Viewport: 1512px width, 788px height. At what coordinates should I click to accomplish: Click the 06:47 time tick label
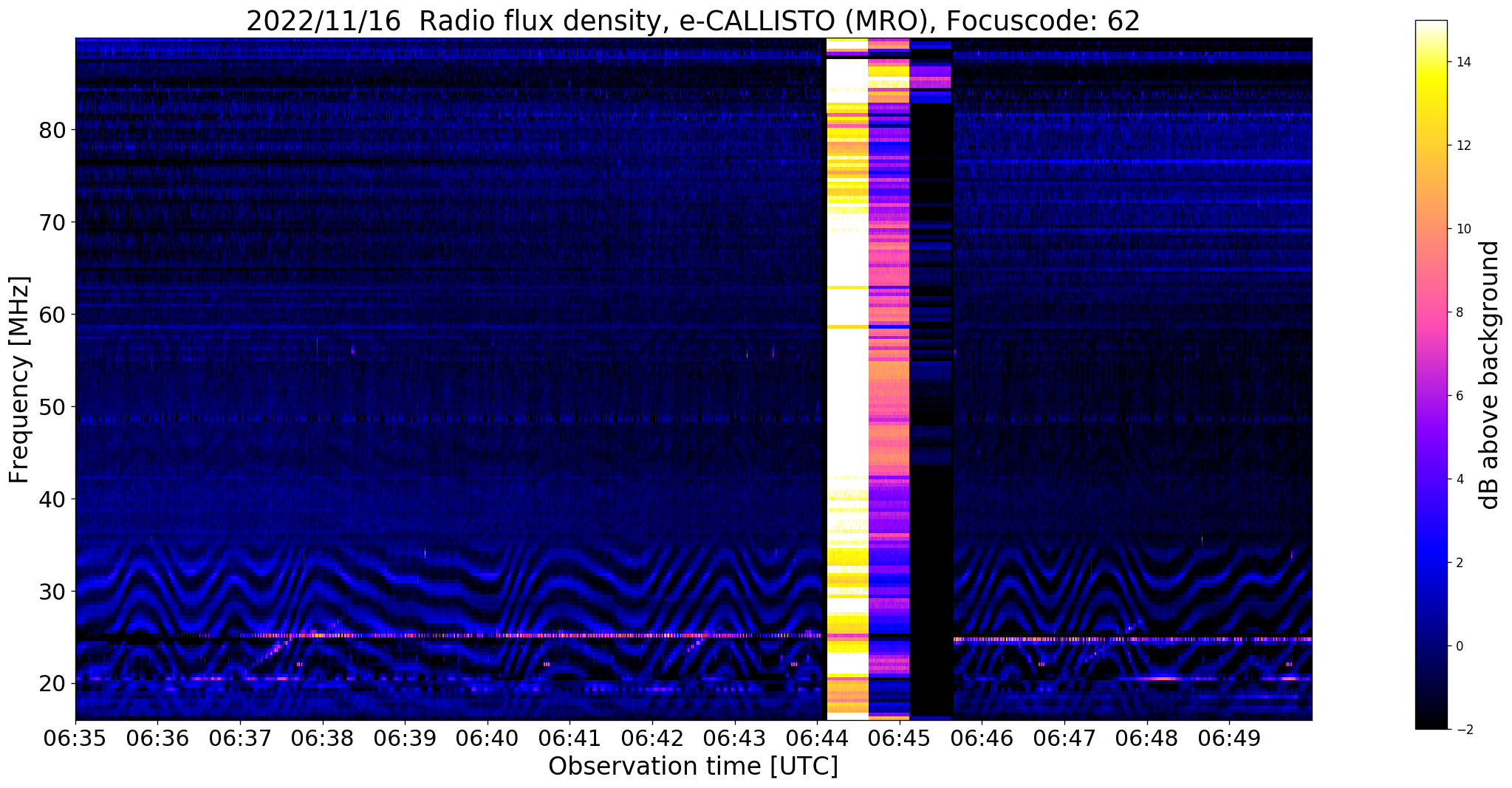1064,739
